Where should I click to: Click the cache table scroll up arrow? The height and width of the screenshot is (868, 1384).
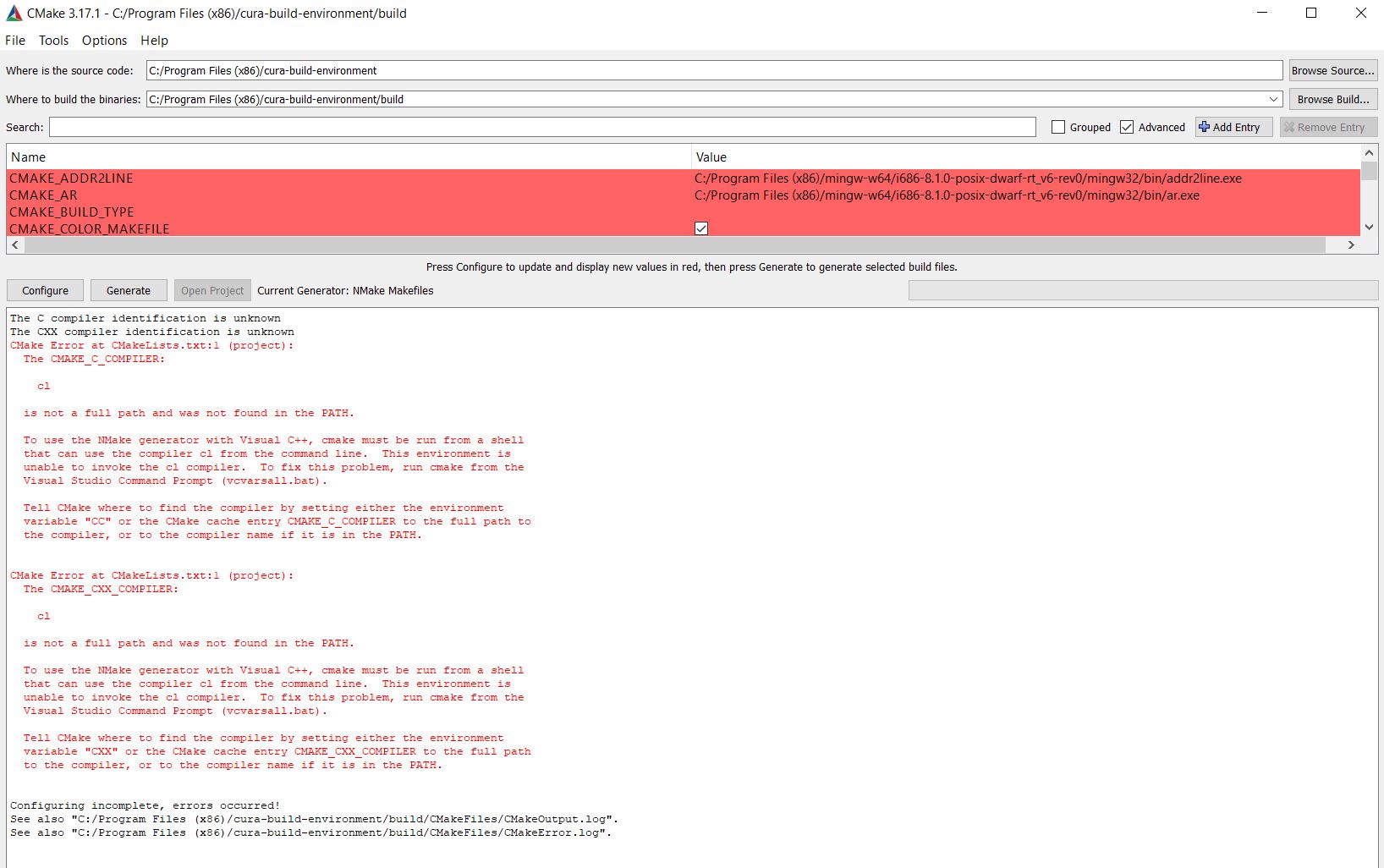pos(1369,152)
